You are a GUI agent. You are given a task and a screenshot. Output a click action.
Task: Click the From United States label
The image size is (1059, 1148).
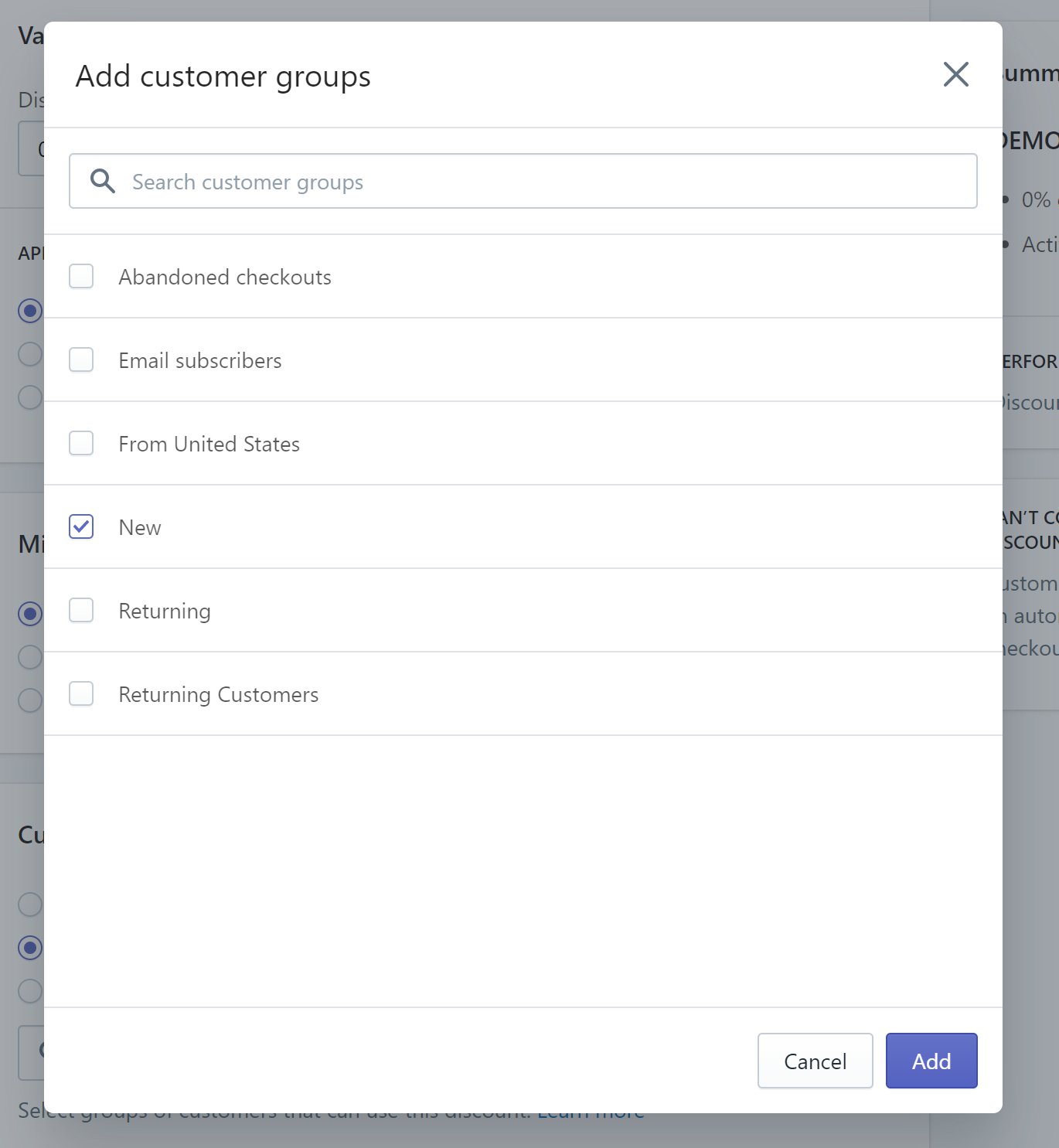209,444
